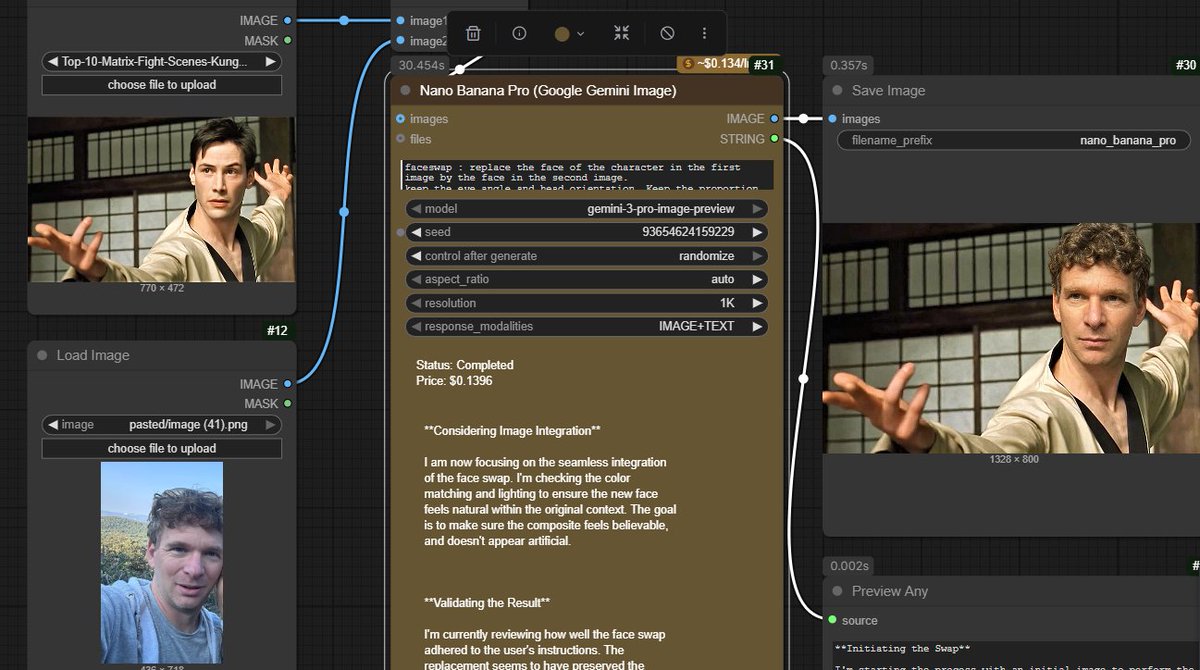Viewport: 1200px width, 670px height.
Task: Open node color picker swatch
Action: click(562, 33)
